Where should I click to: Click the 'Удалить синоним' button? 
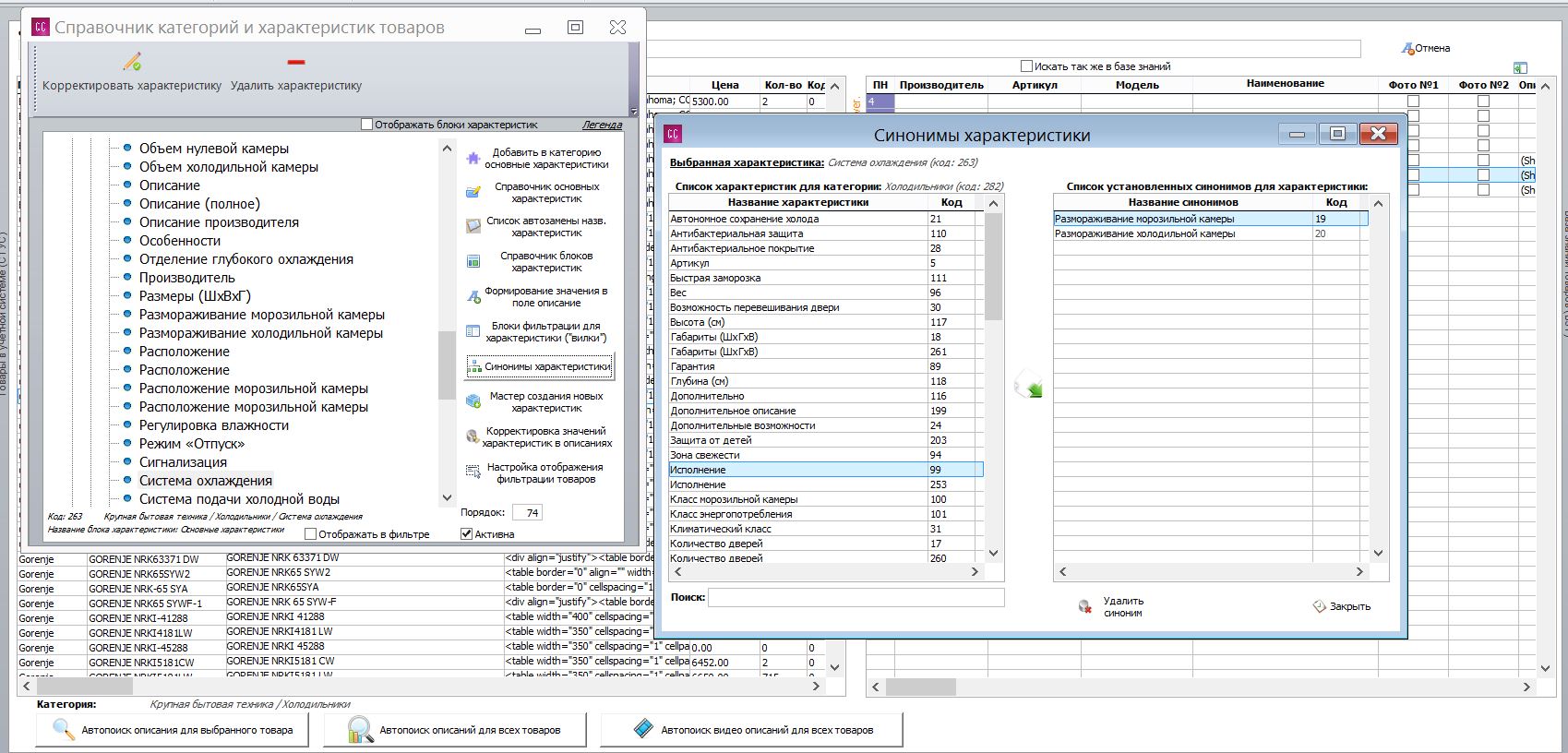tap(1111, 607)
